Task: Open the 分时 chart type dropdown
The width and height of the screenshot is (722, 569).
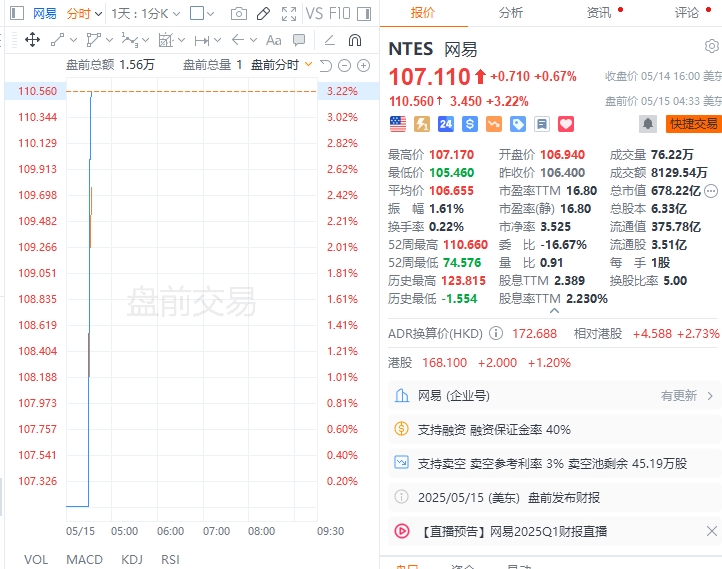Action: coord(84,14)
